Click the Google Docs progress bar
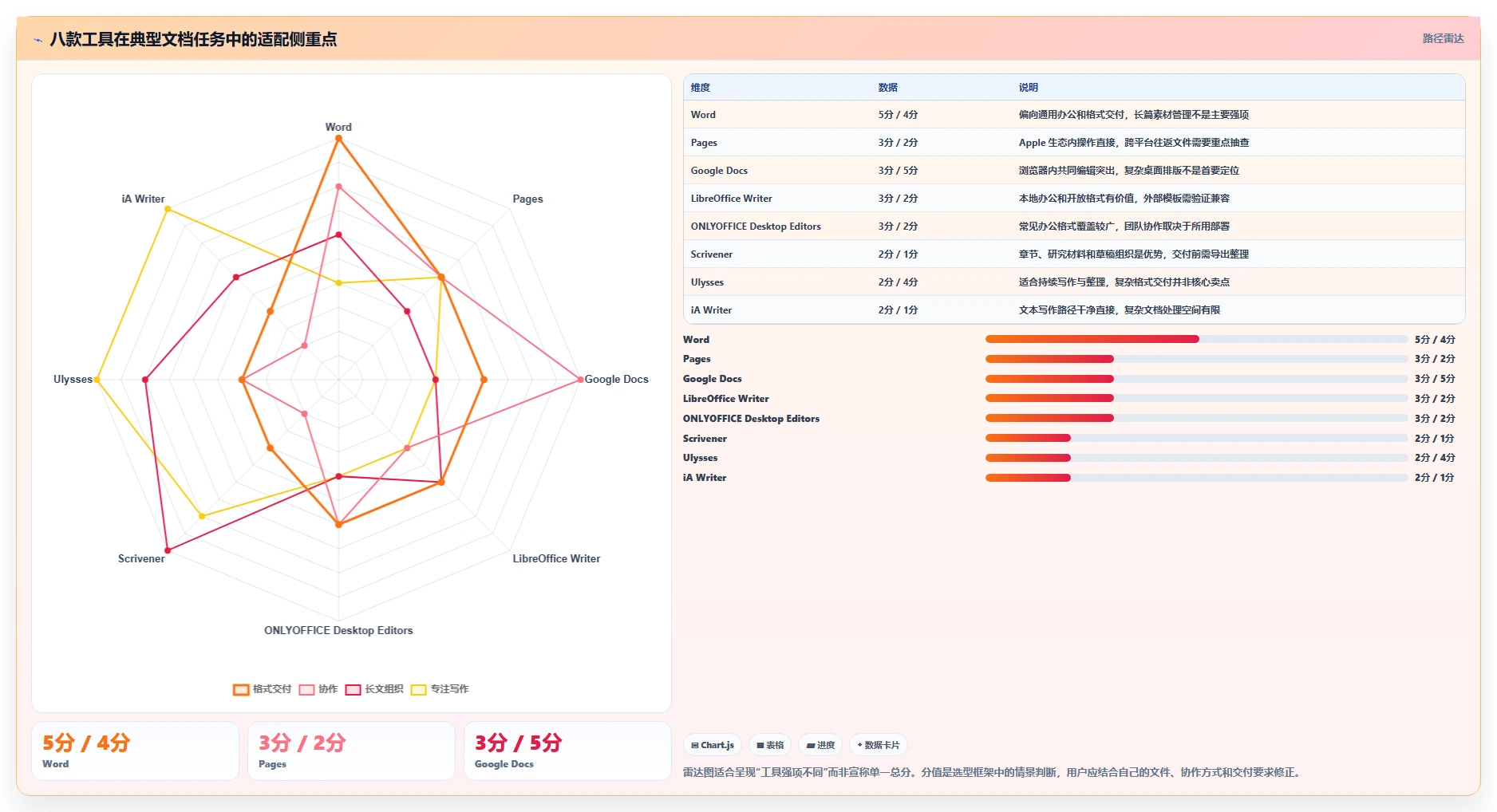 click(1196, 379)
